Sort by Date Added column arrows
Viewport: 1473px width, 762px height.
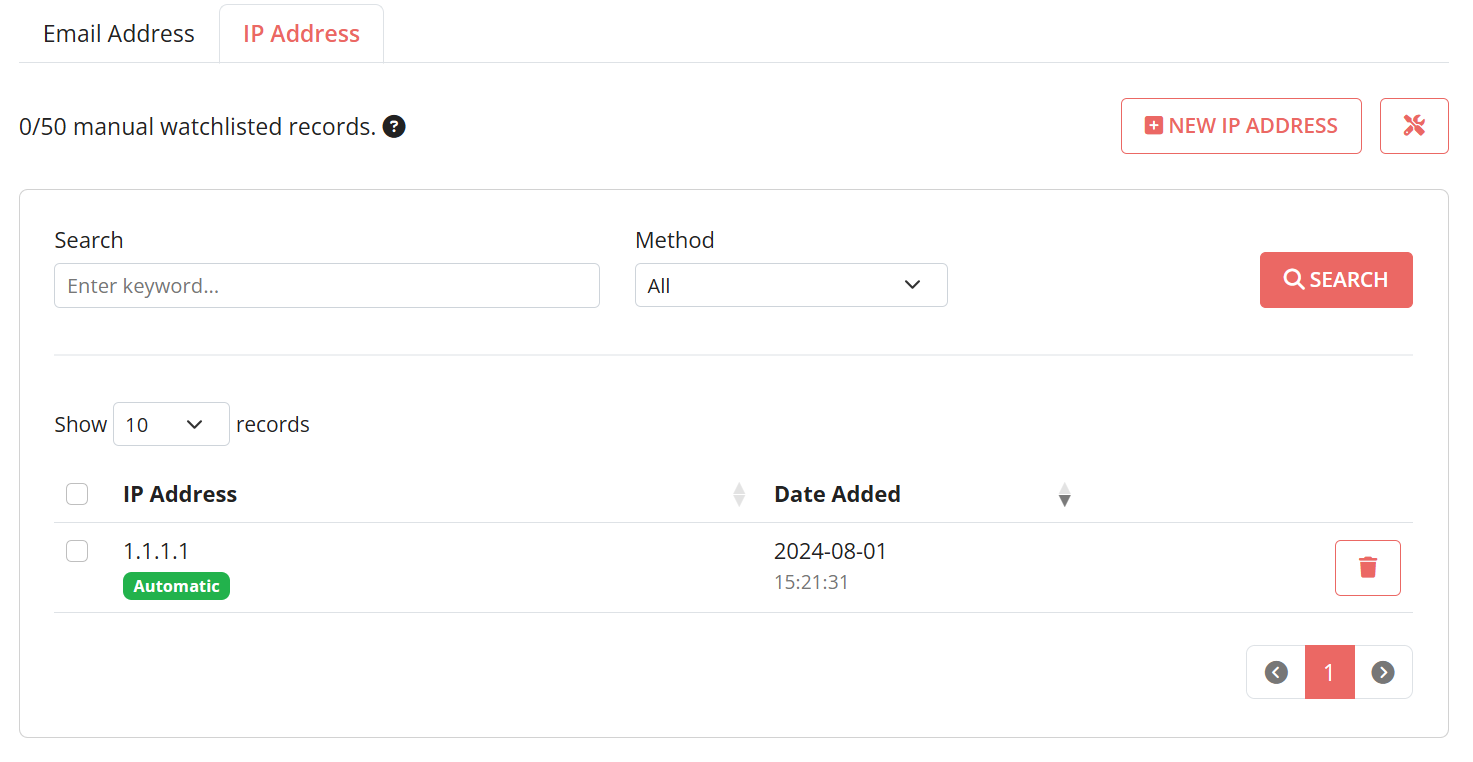pyautogui.click(x=1065, y=494)
